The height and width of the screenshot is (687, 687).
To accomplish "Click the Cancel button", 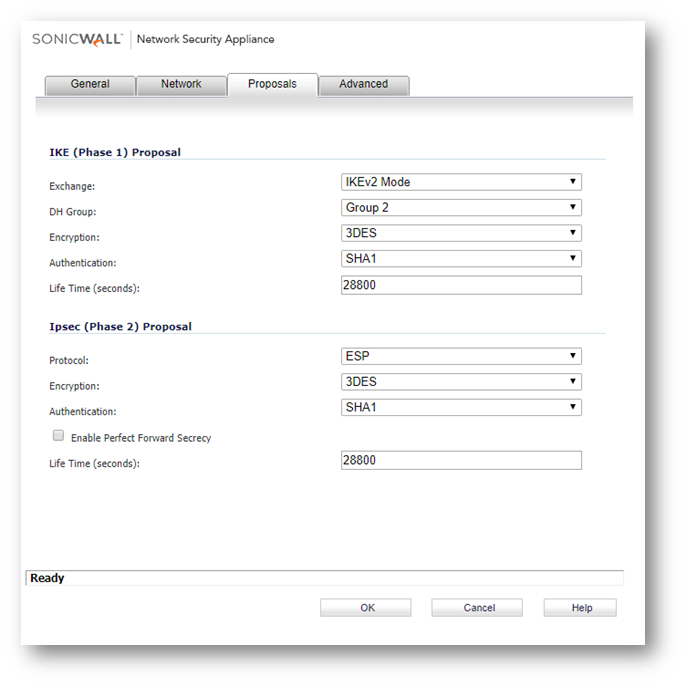I will (x=478, y=608).
